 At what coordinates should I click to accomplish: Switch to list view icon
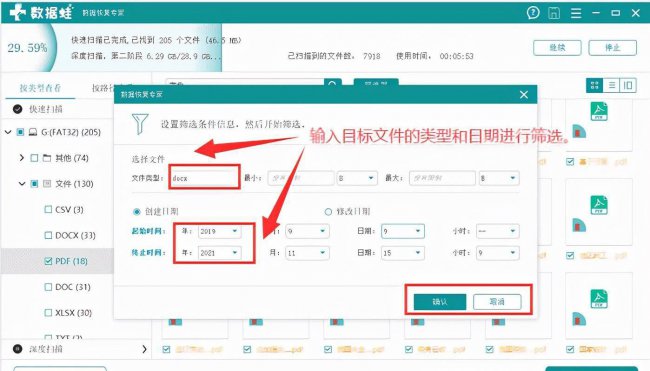[x=611, y=85]
